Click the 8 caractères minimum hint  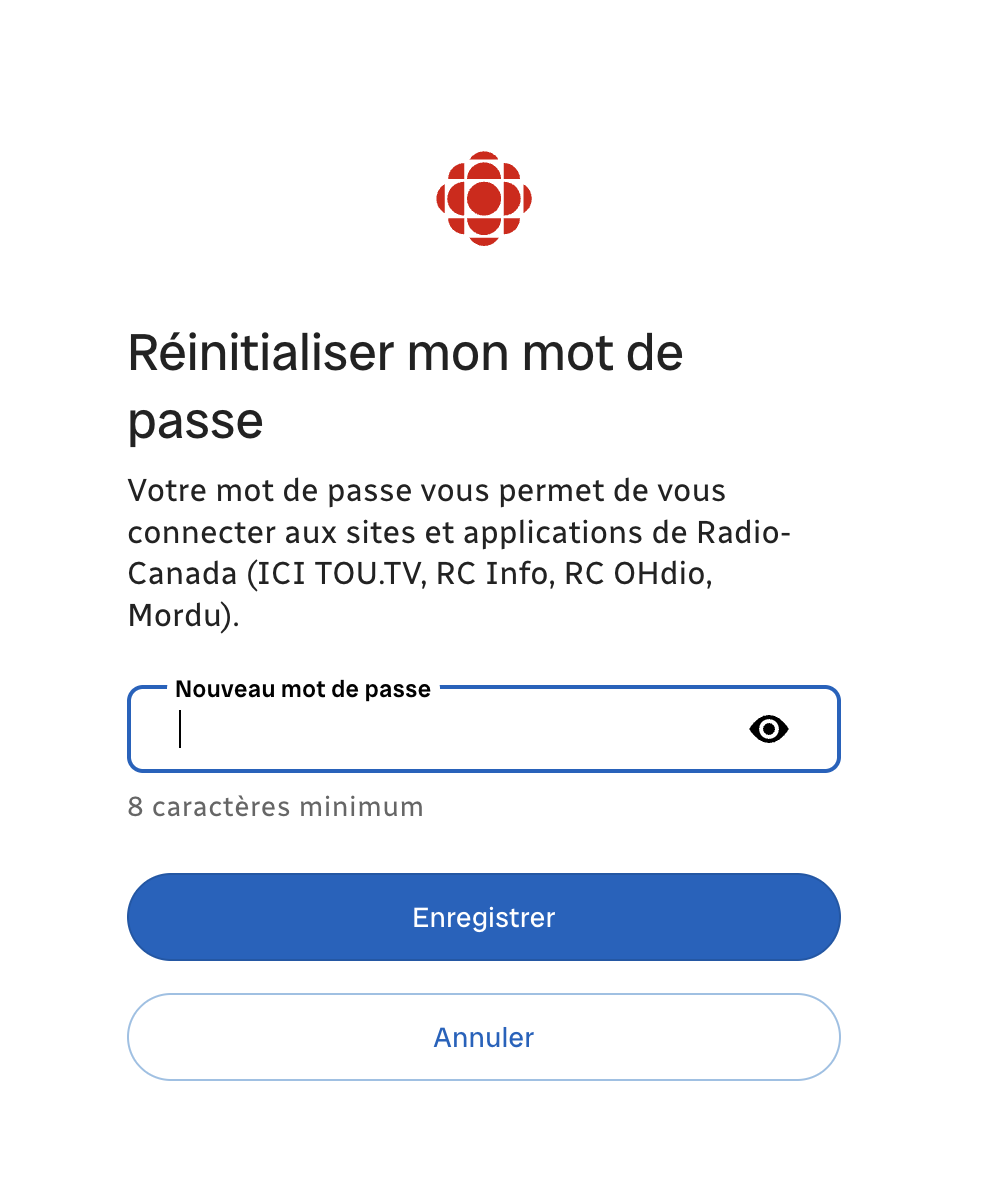point(275,807)
